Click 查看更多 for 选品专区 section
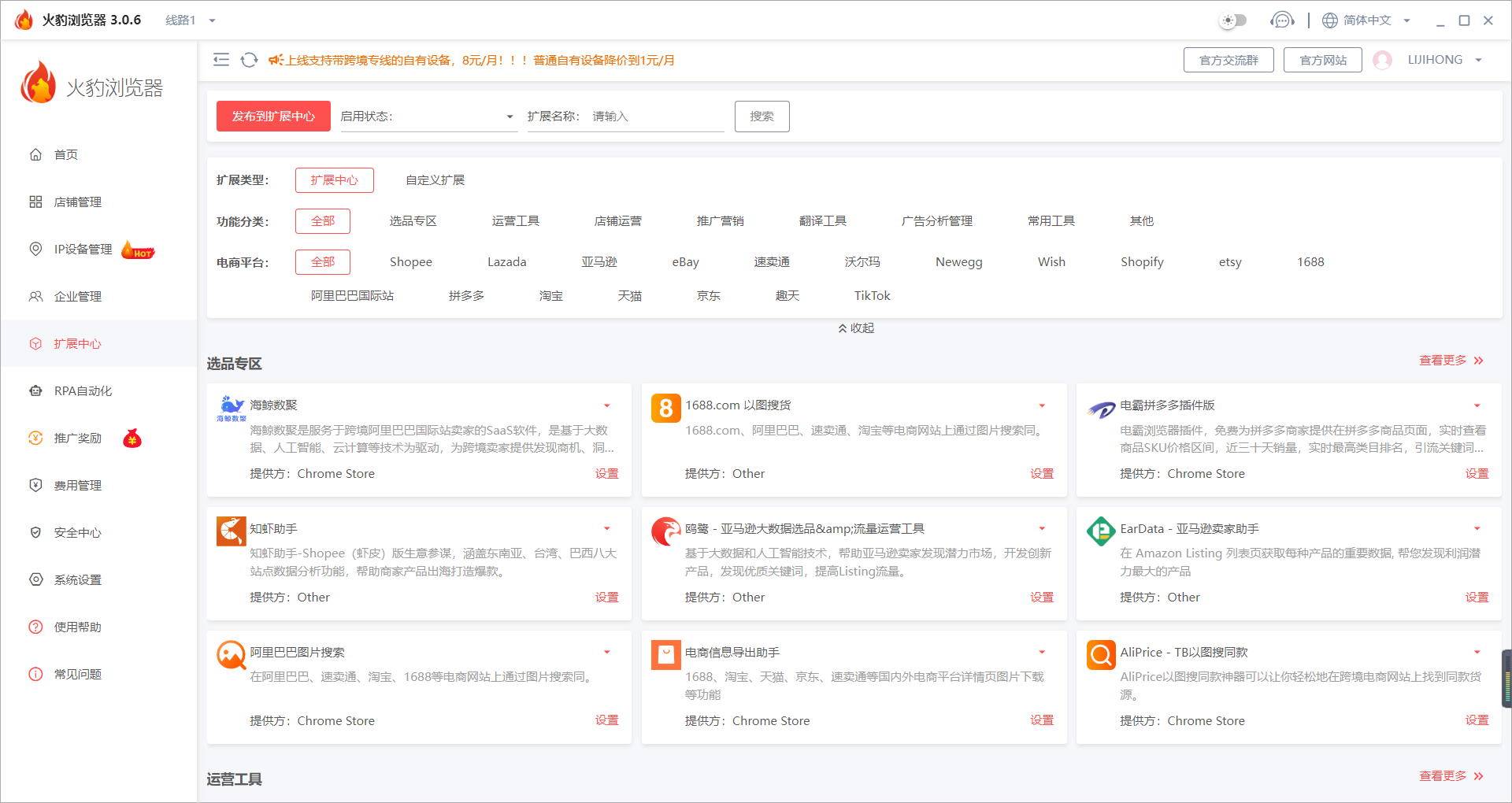 (1451, 361)
